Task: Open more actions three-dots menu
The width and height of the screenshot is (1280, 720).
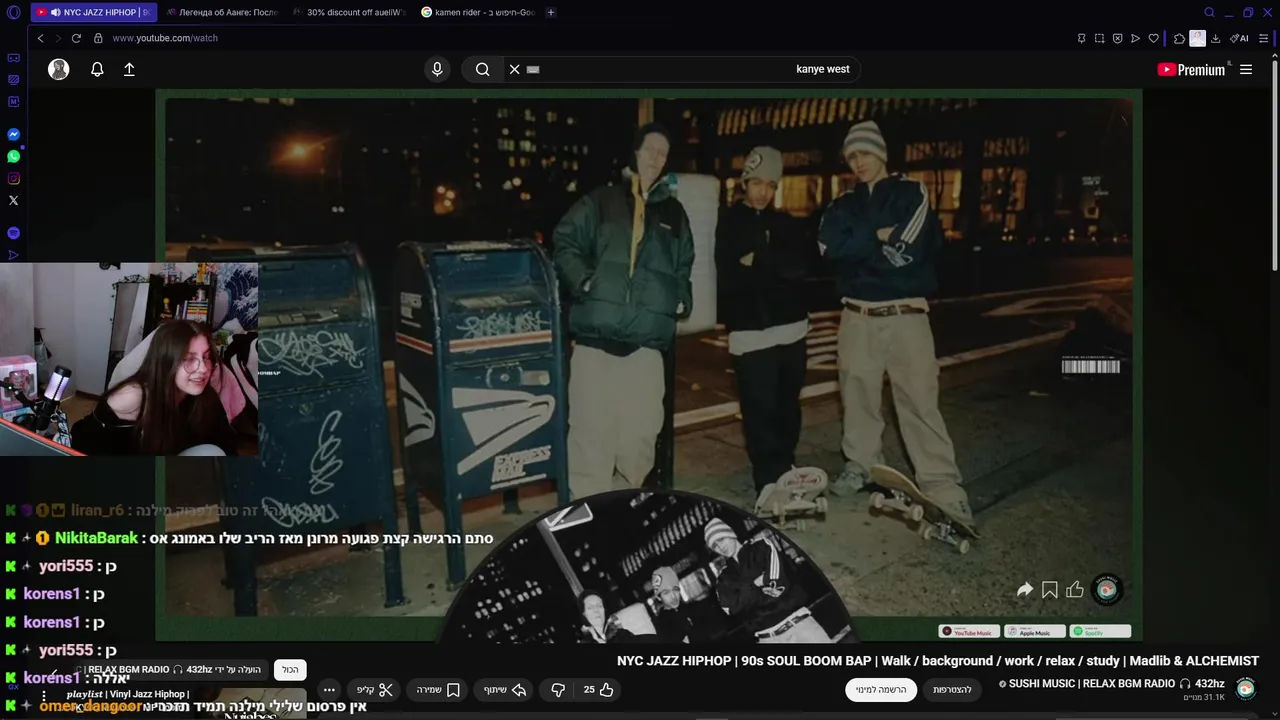Action: pos(329,689)
